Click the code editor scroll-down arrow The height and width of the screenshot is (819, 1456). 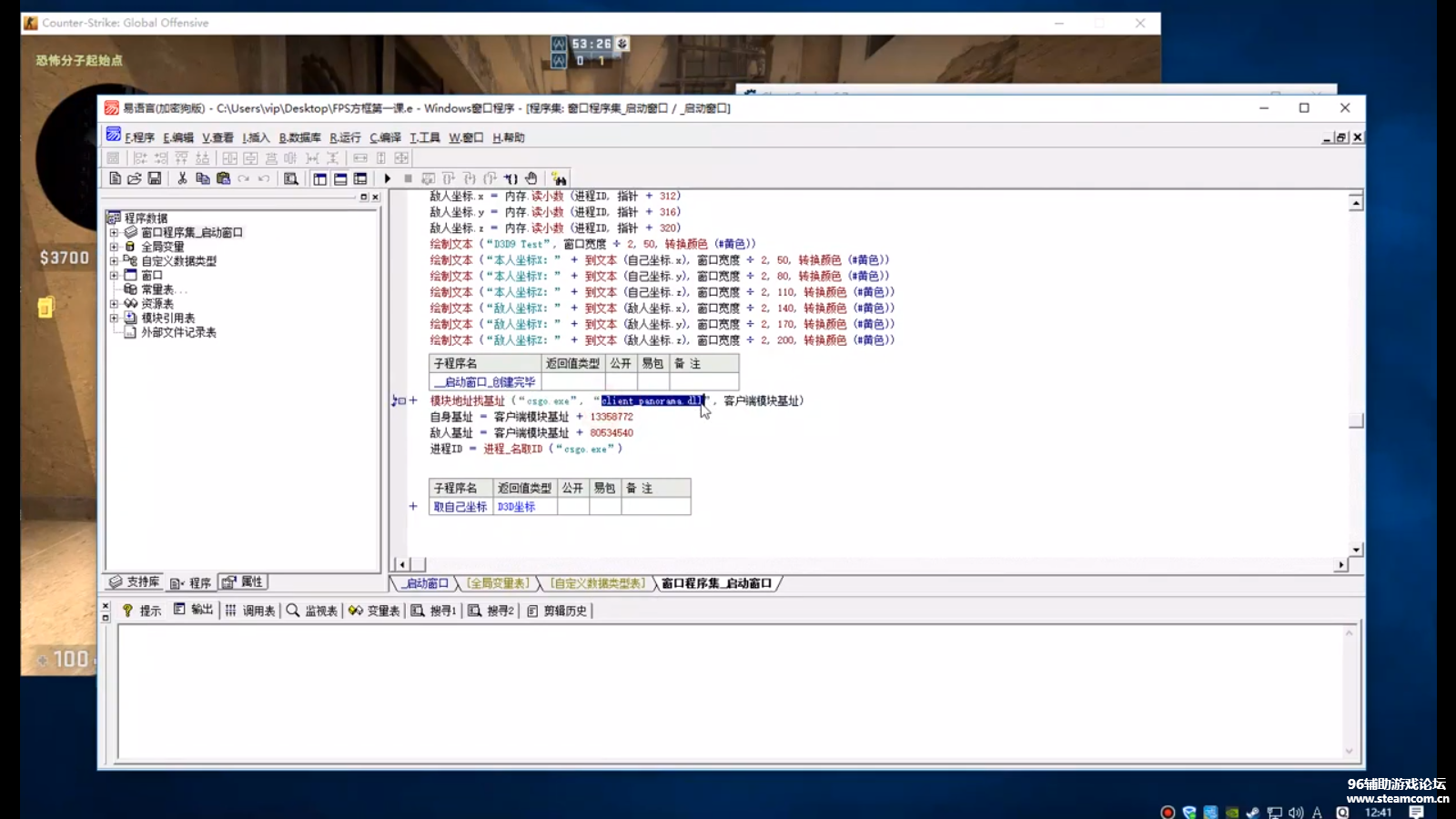tap(1356, 550)
